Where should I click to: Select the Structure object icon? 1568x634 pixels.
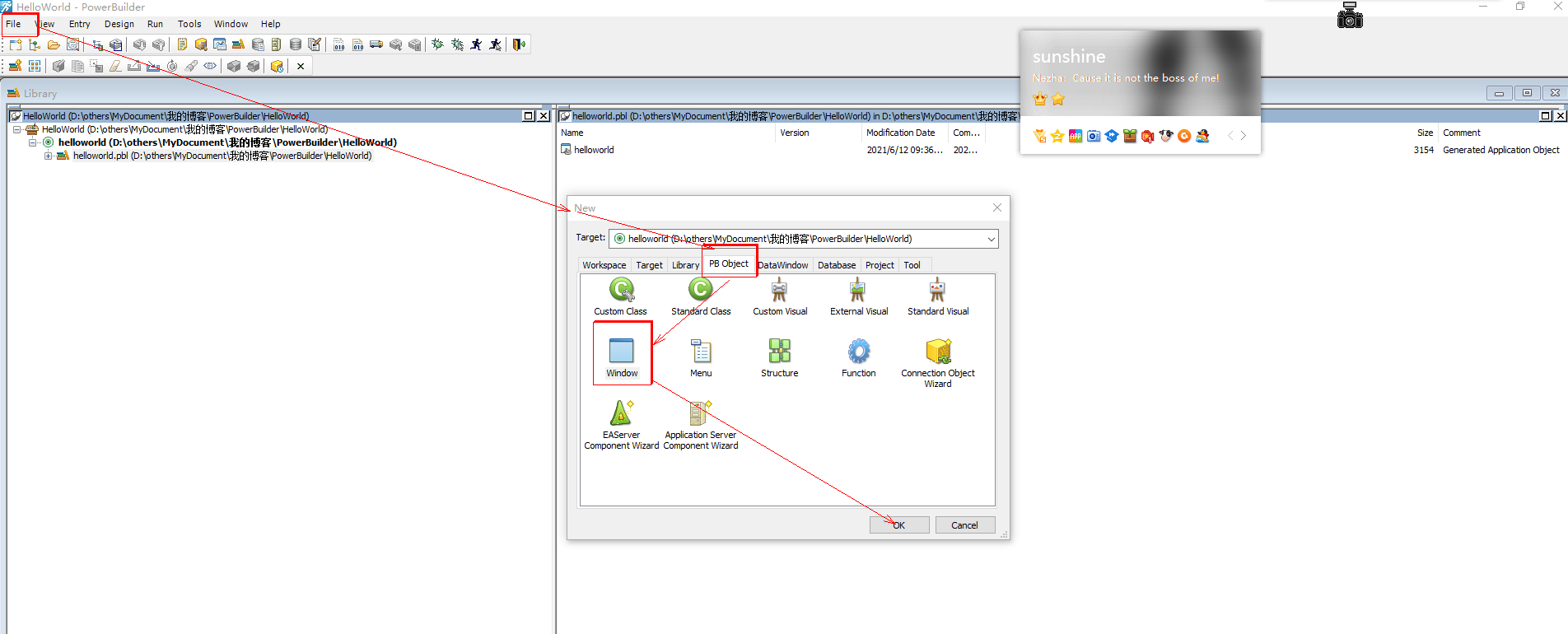point(779,351)
